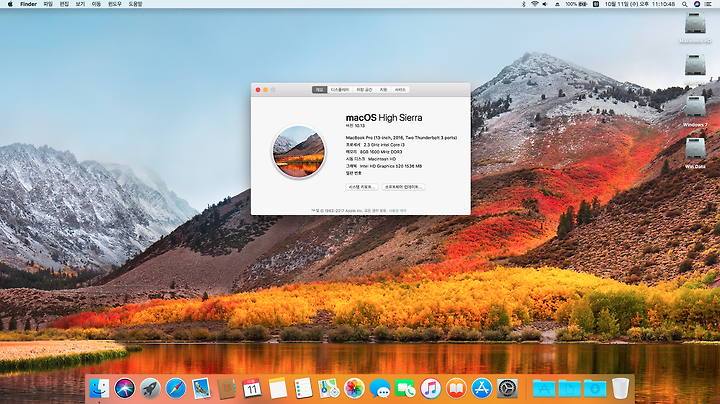720x404 pixels.
Task: Open System Preferences gear in Dock
Action: click(507, 388)
